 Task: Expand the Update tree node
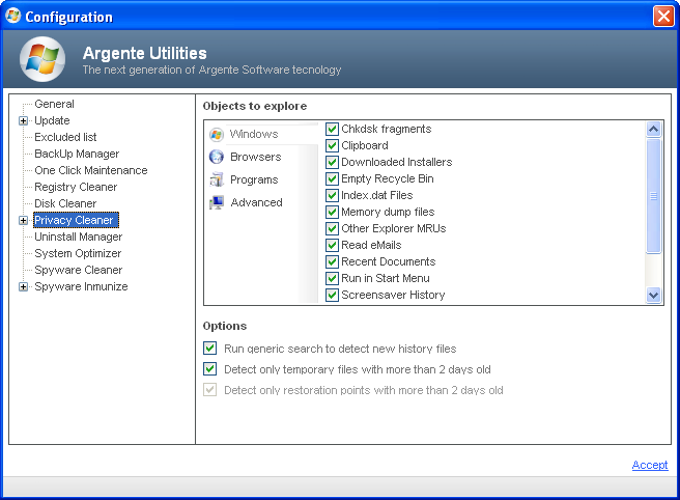pyautogui.click(x=23, y=121)
